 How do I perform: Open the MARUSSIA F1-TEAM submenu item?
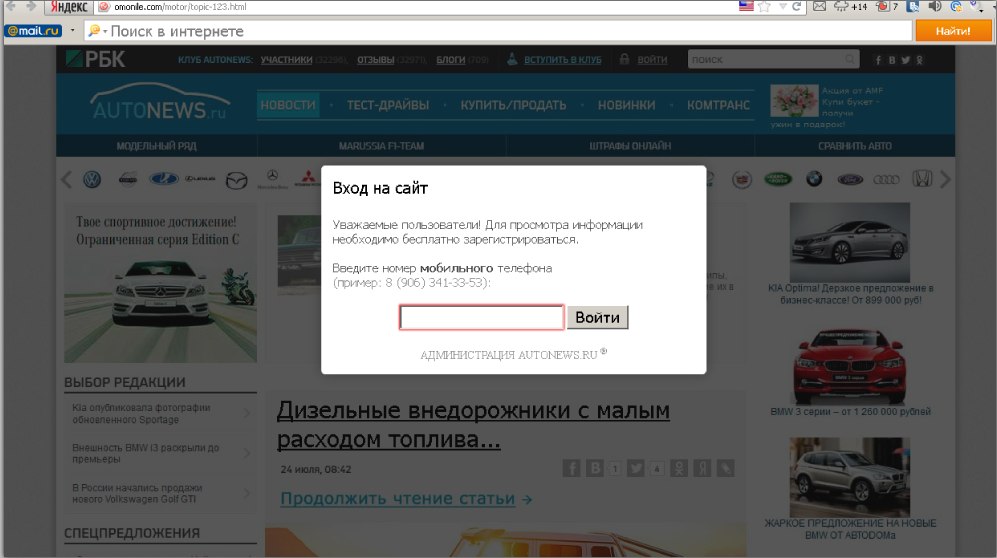point(382,146)
